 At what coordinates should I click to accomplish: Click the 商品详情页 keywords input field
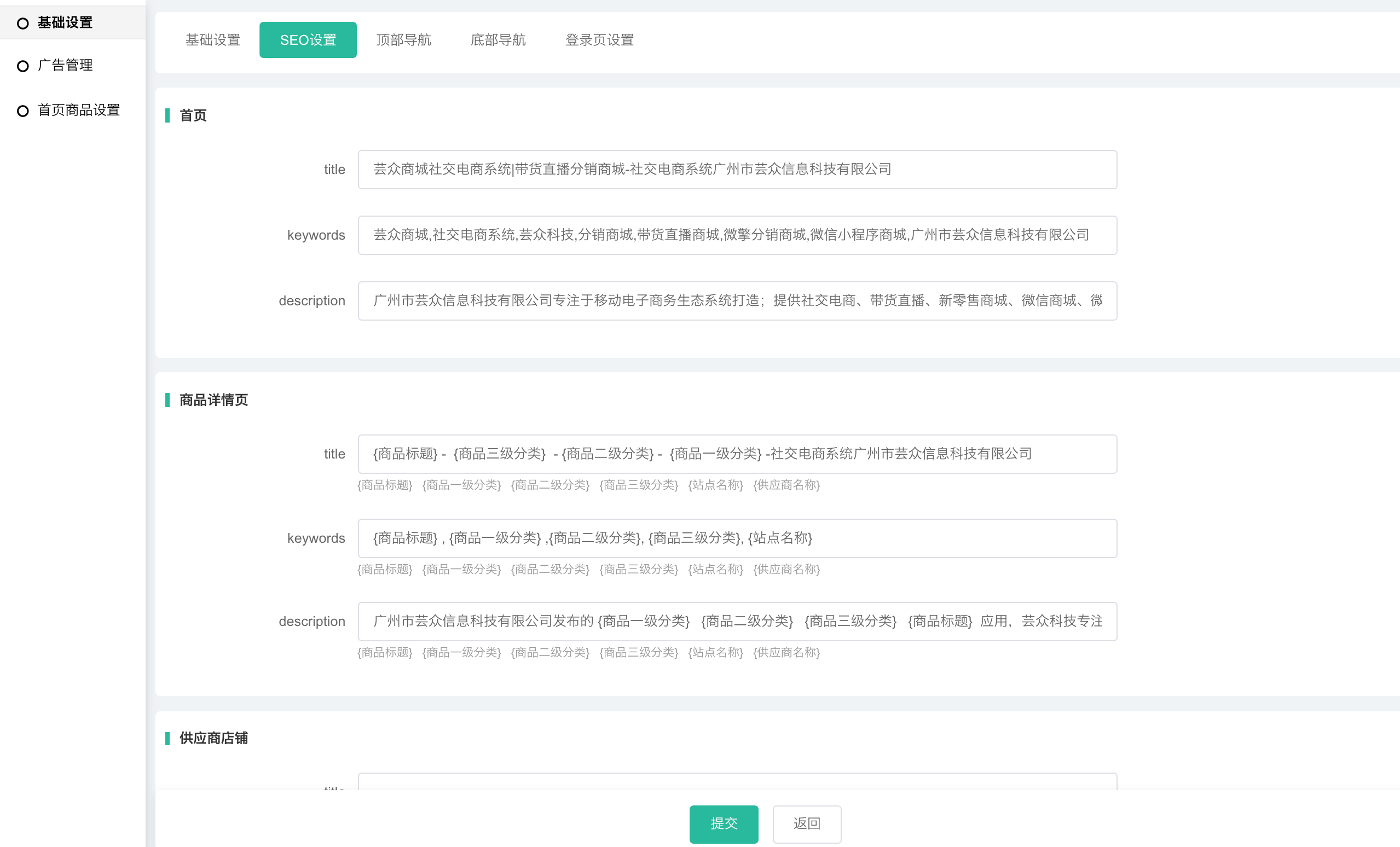[x=737, y=538]
